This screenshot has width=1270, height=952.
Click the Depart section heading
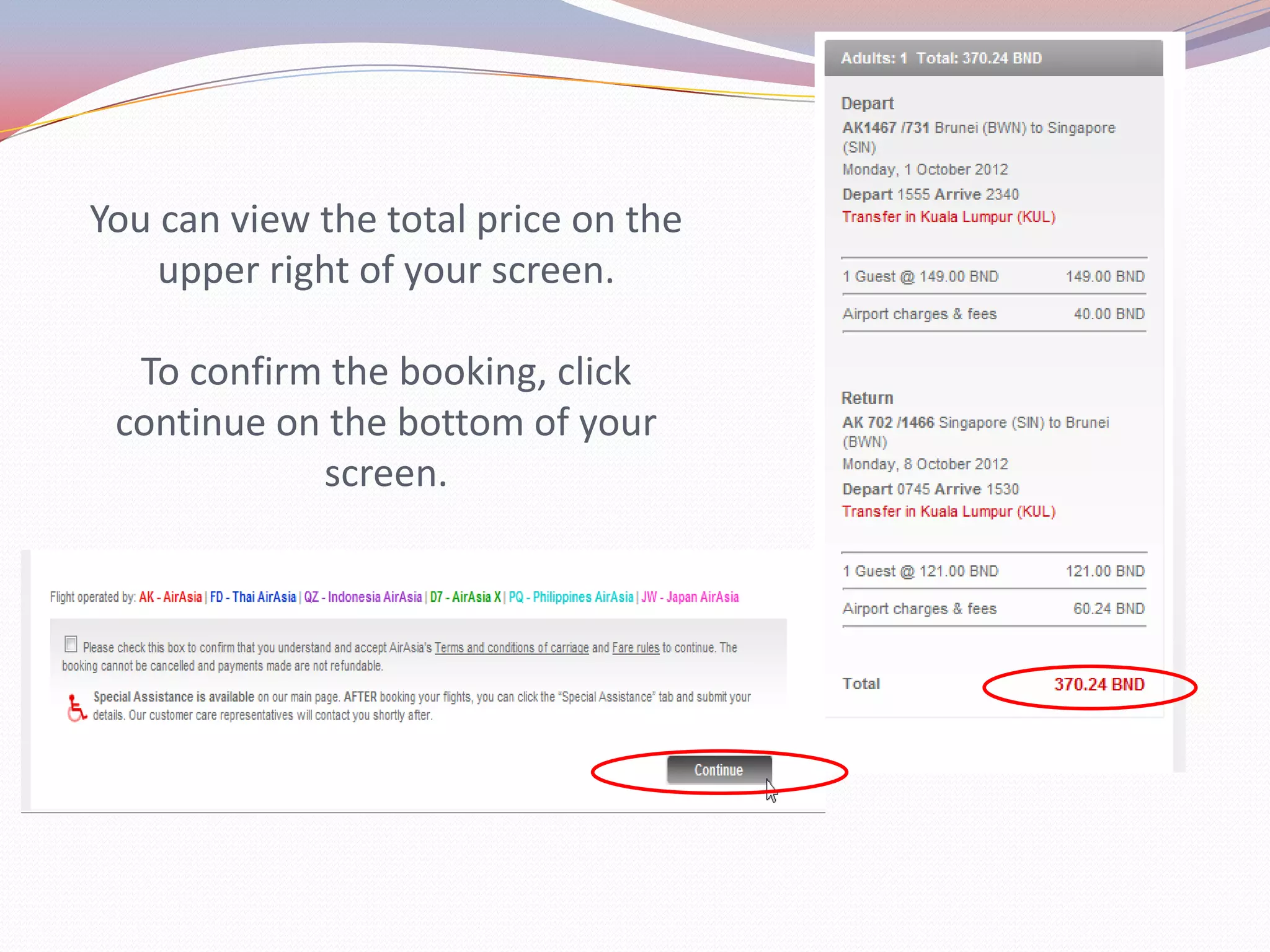point(868,103)
